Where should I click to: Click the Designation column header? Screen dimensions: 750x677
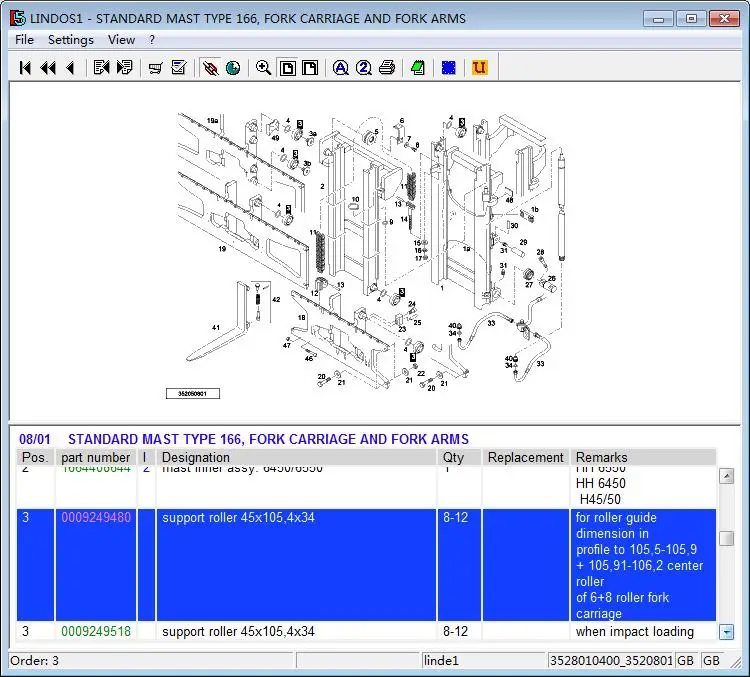tap(297, 457)
